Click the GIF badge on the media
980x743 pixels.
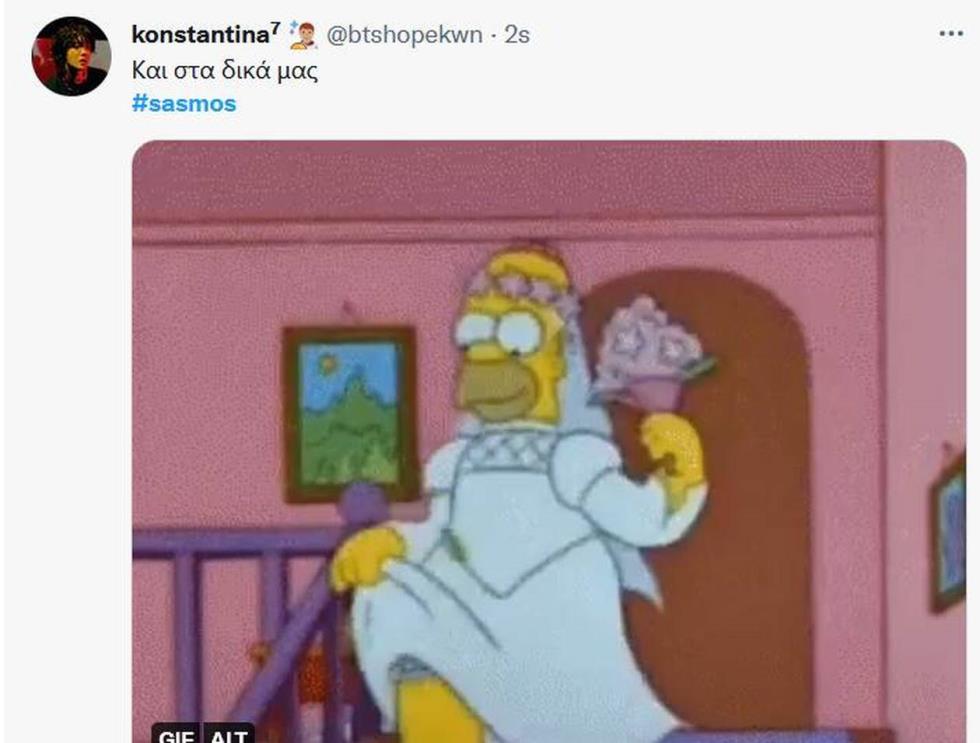coord(176,734)
